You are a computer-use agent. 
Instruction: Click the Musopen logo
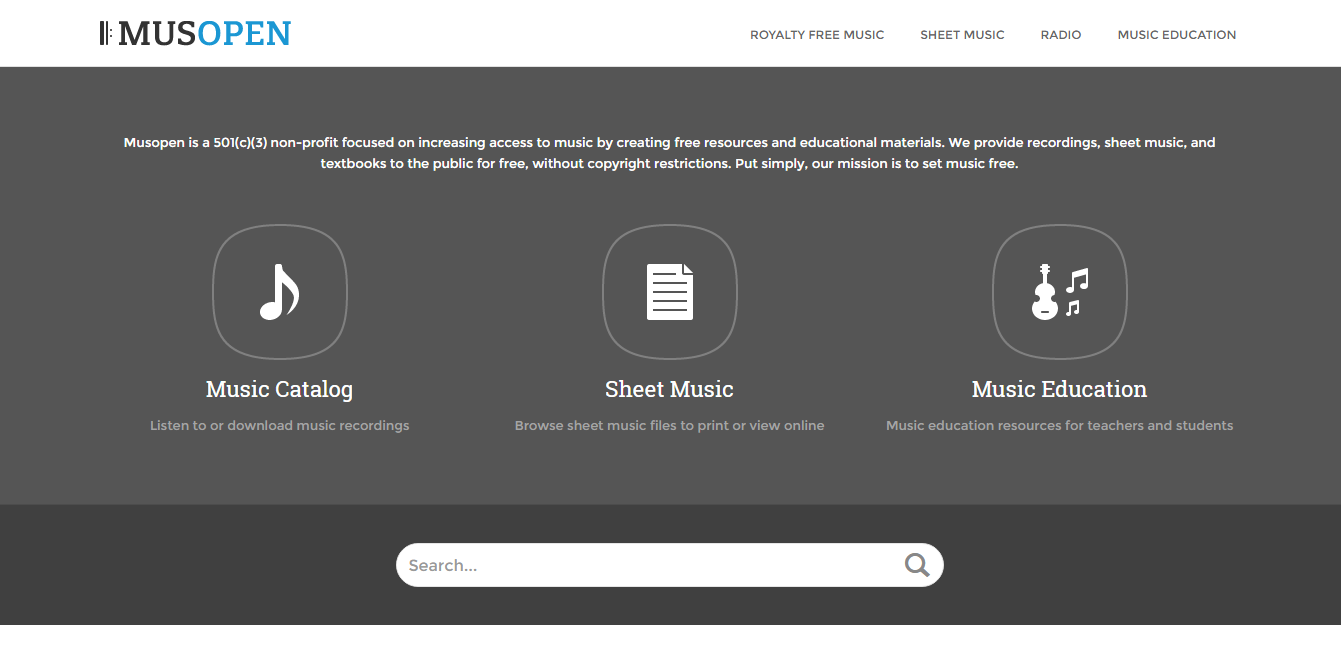pyautogui.click(x=195, y=34)
